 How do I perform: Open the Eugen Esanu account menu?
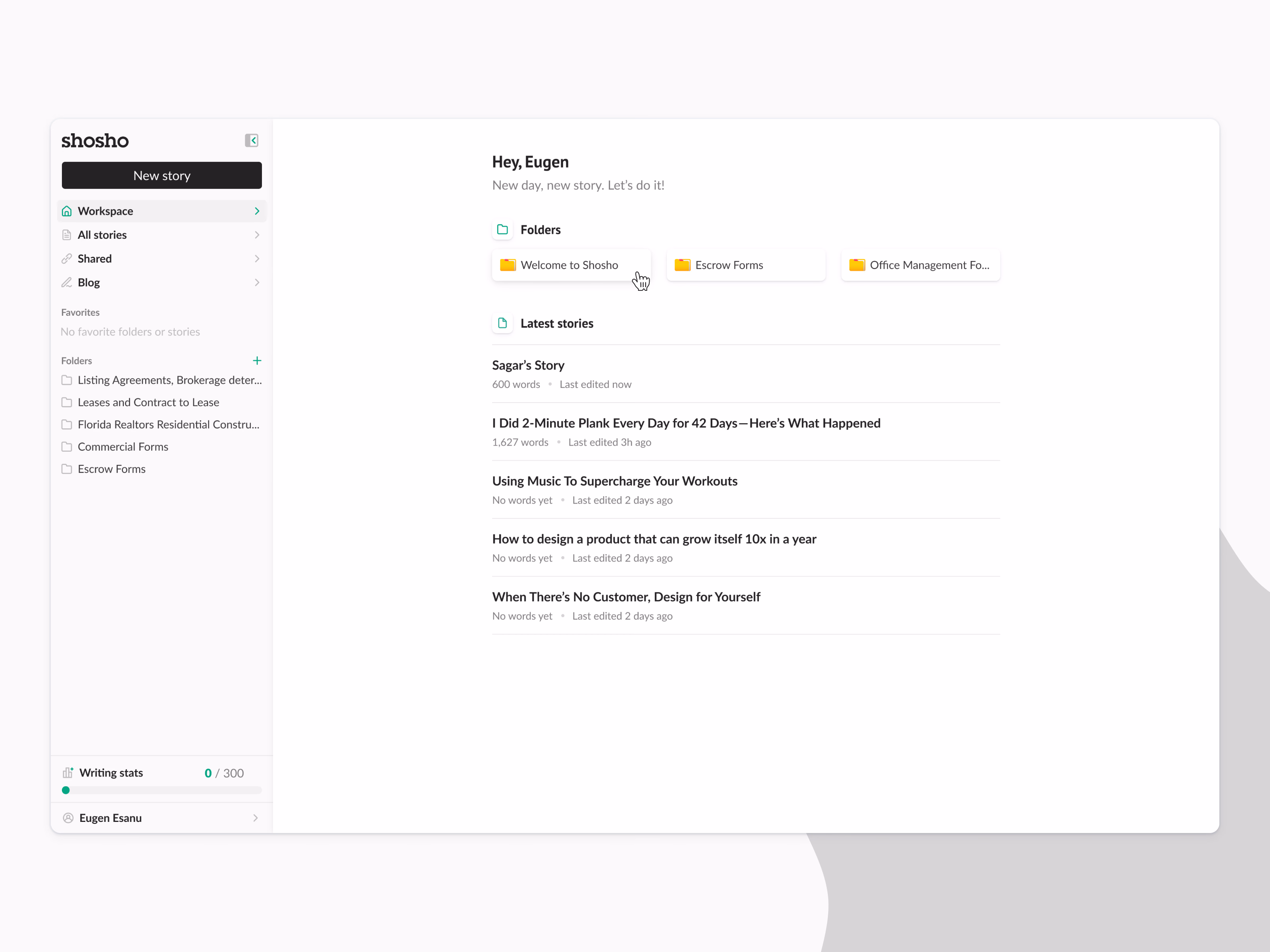[x=162, y=818]
